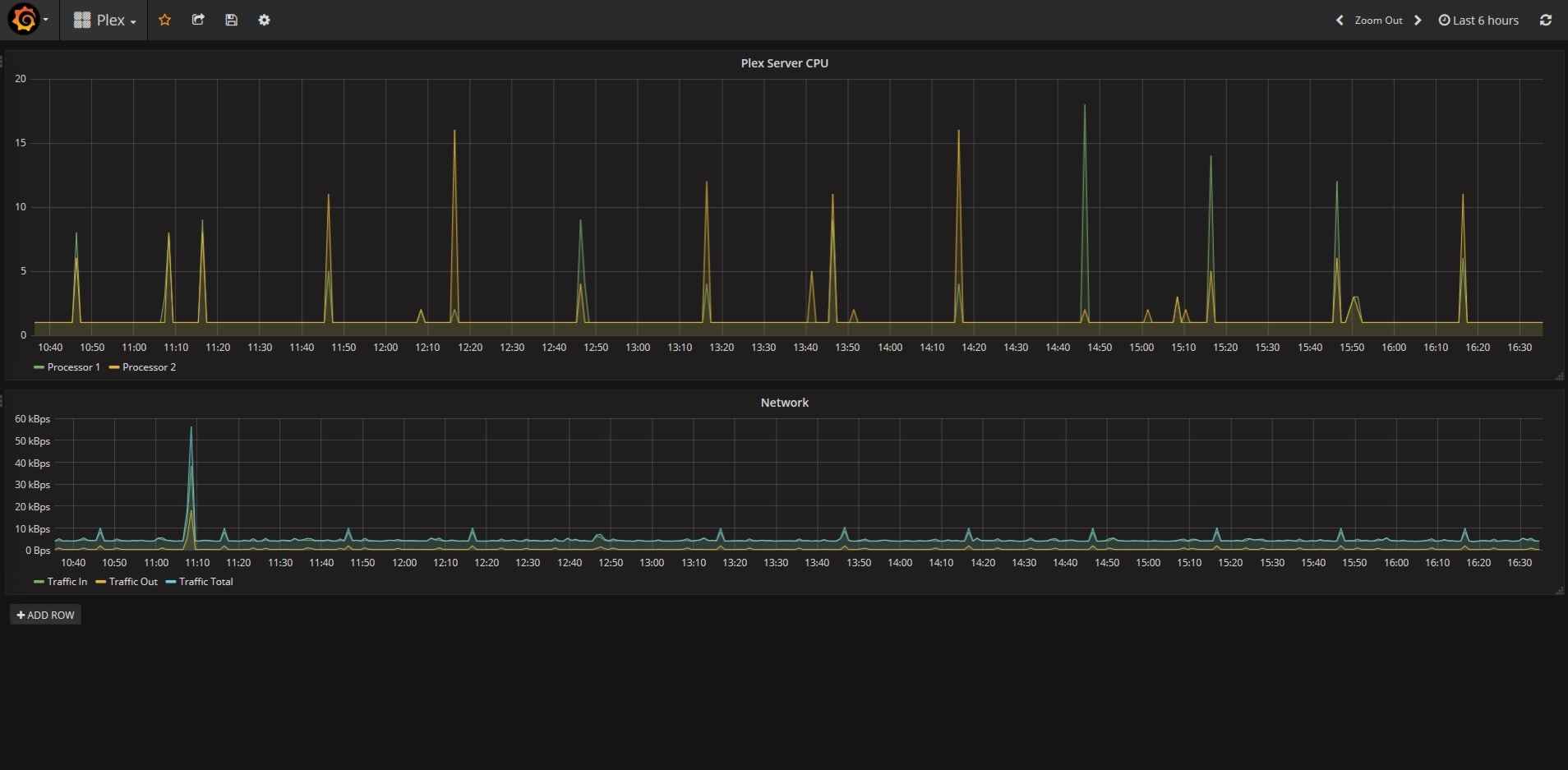Click the Traffic Out legend color line
The height and width of the screenshot is (770, 1568).
[101, 582]
